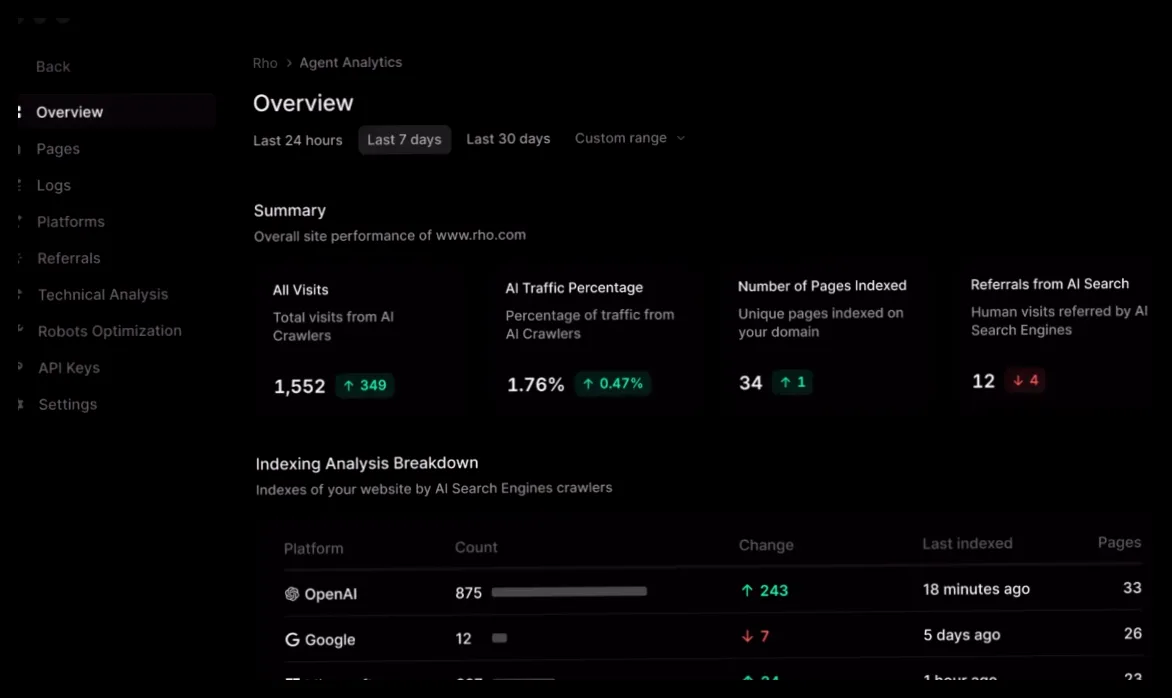Click the green 349 increase badge

coord(365,386)
